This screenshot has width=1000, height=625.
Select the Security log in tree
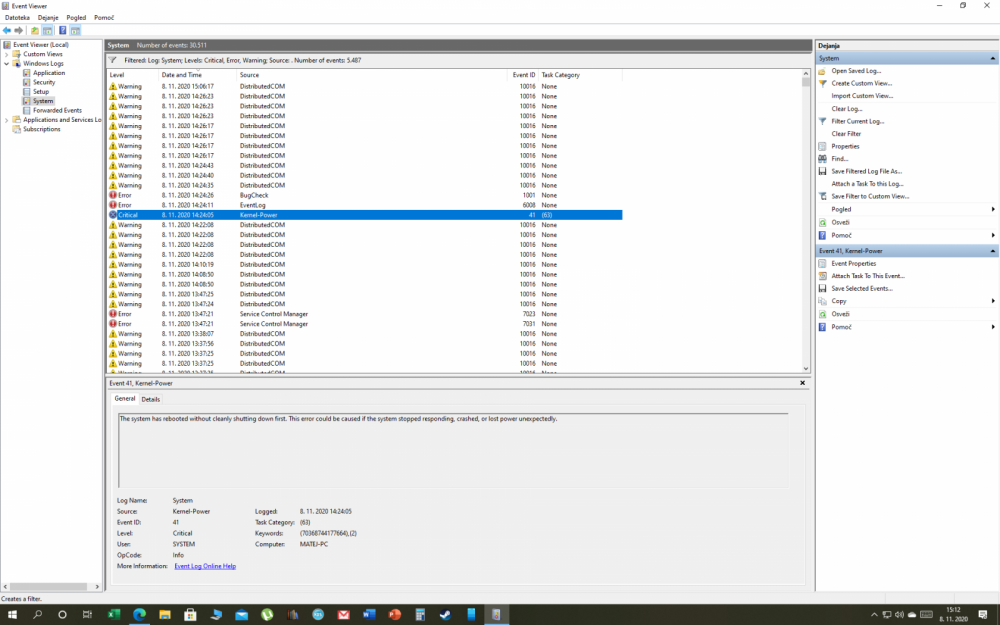click(44, 82)
